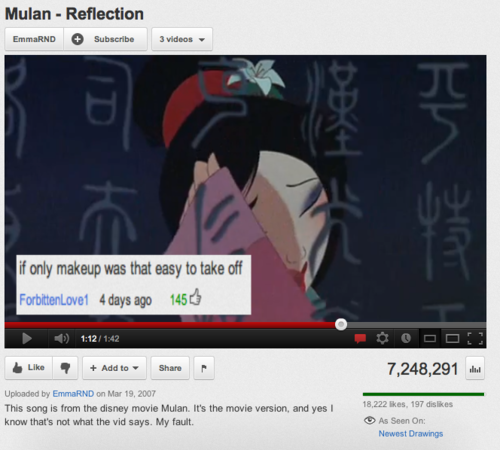500x450 pixels.
Task: Dislike the video with thumbs down
Action: pyautogui.click(x=65, y=368)
